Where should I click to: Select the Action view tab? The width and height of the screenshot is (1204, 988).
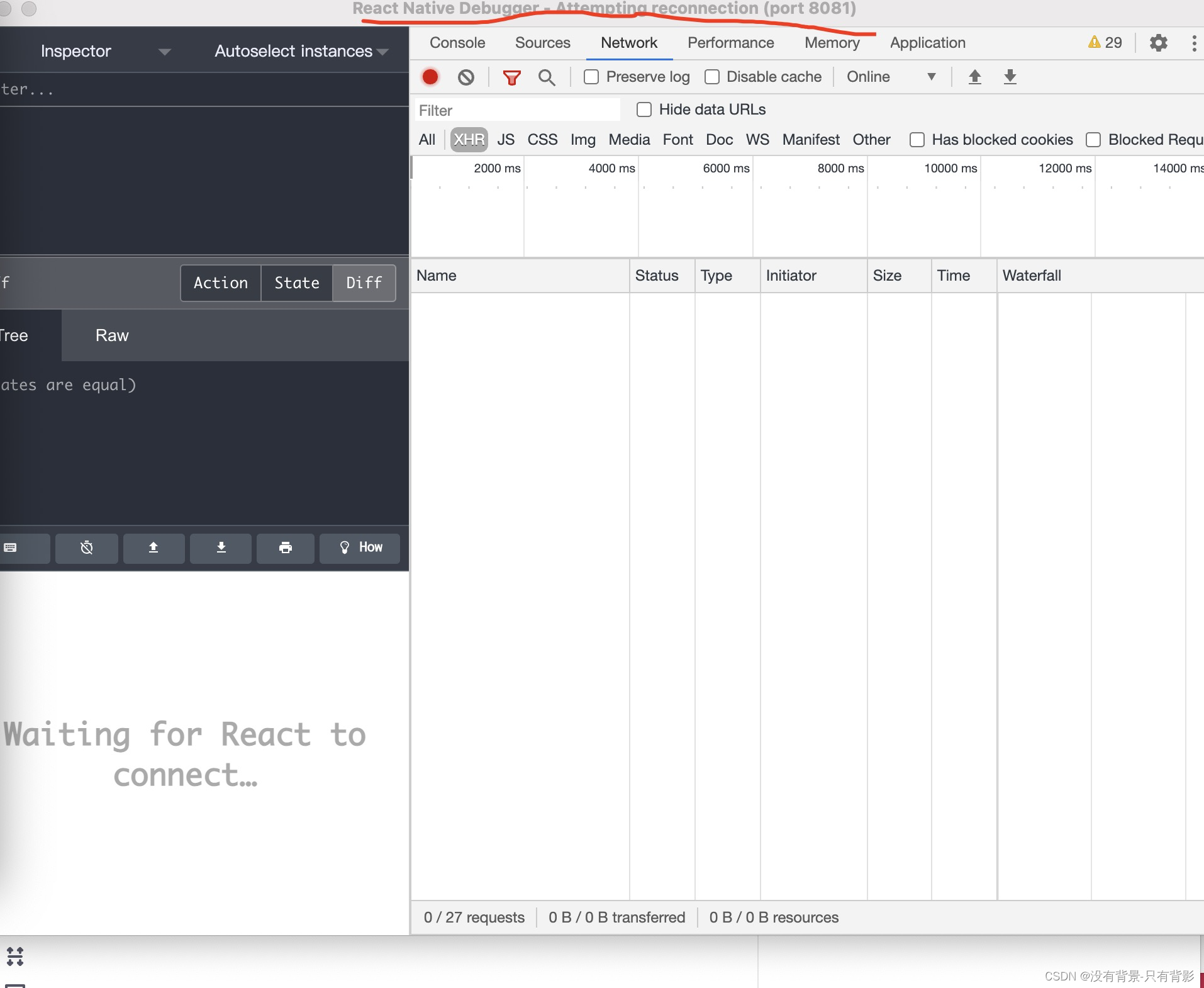(221, 283)
